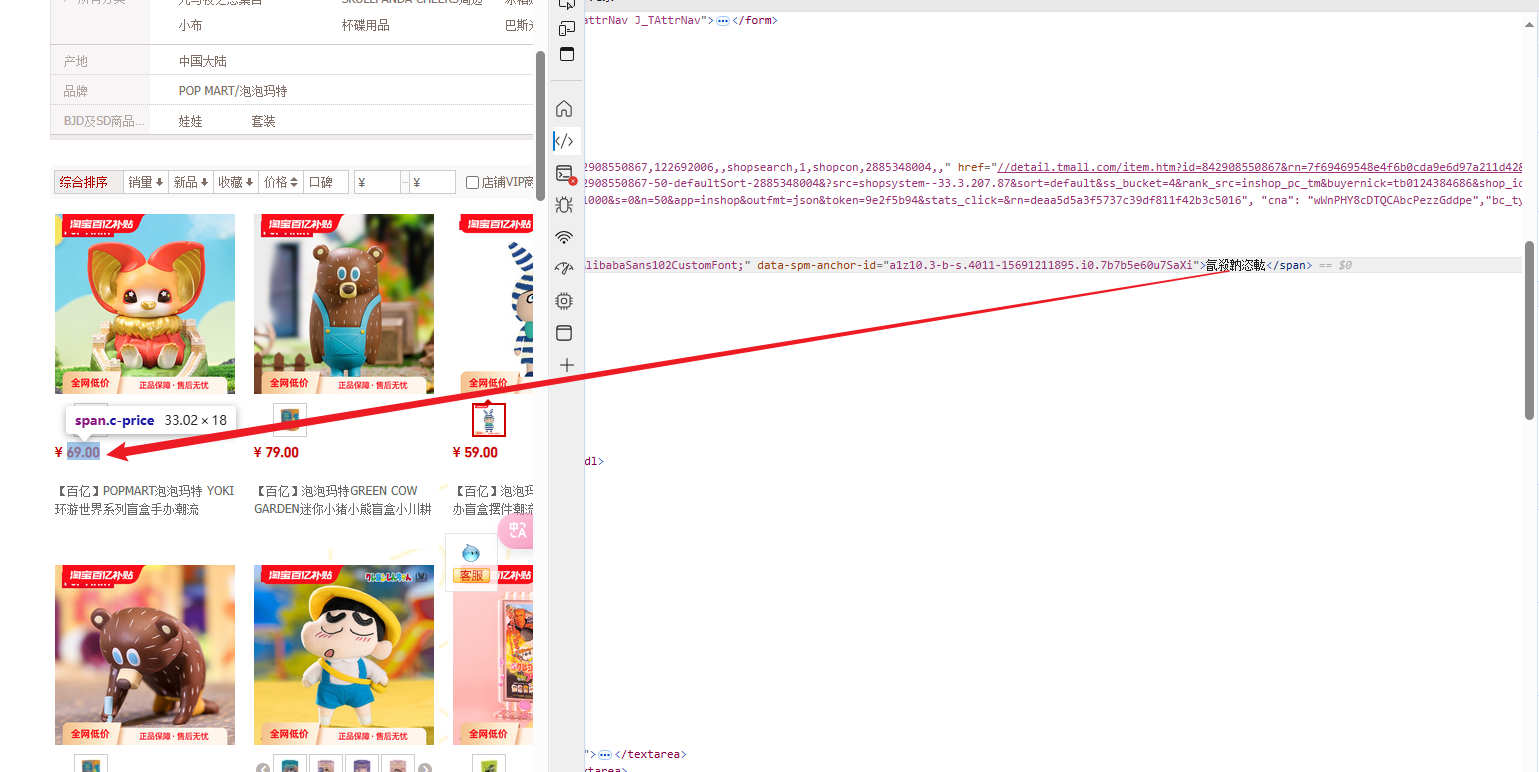Sort products by 口碑
This screenshot has width=1539, height=772.
coord(325,182)
